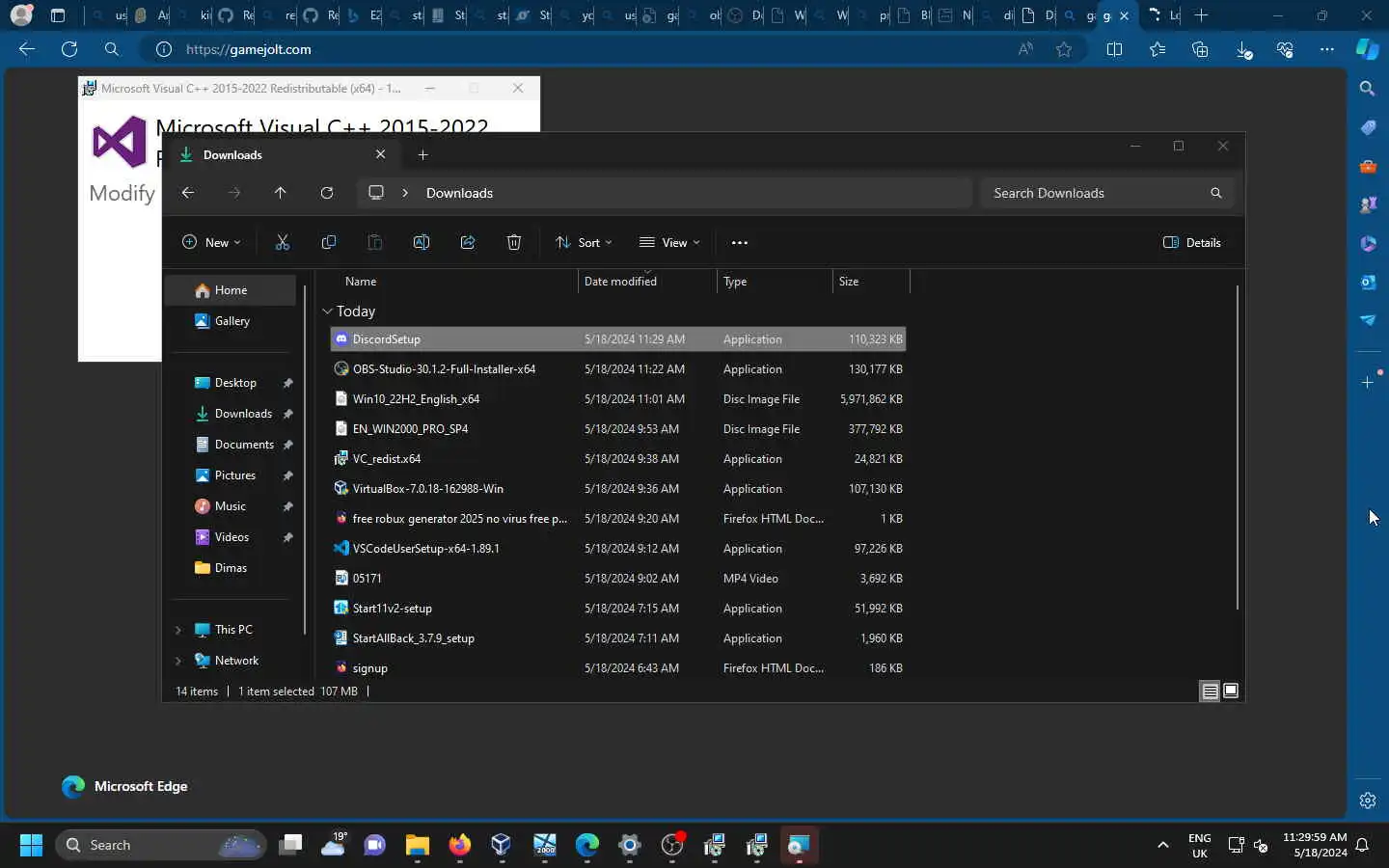This screenshot has width=1389, height=868.
Task: Click the taskbar Search box
Action: click(x=160, y=845)
